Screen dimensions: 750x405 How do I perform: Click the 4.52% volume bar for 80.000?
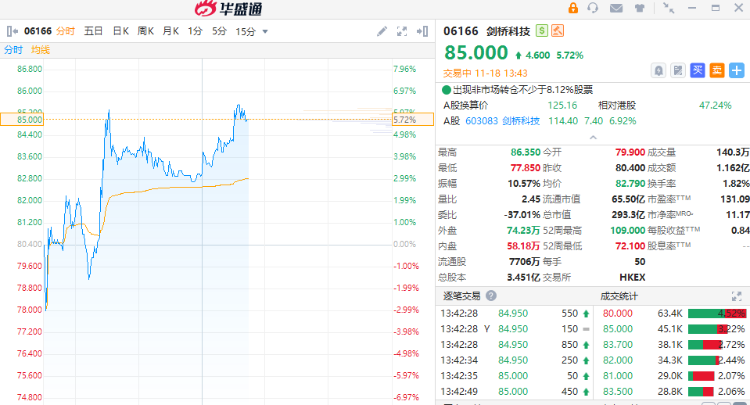717,314
